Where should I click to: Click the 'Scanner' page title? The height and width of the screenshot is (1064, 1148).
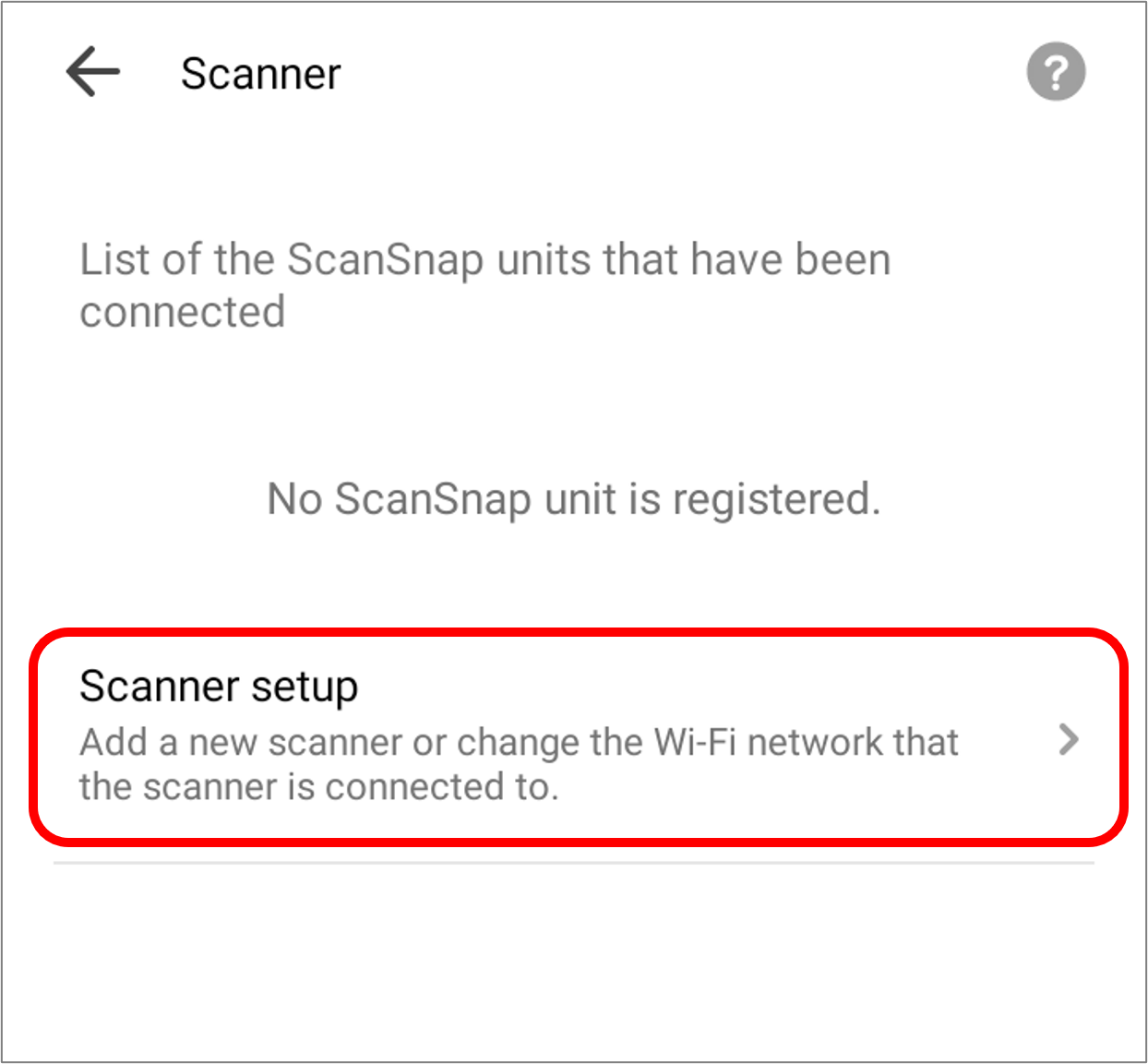[260, 74]
